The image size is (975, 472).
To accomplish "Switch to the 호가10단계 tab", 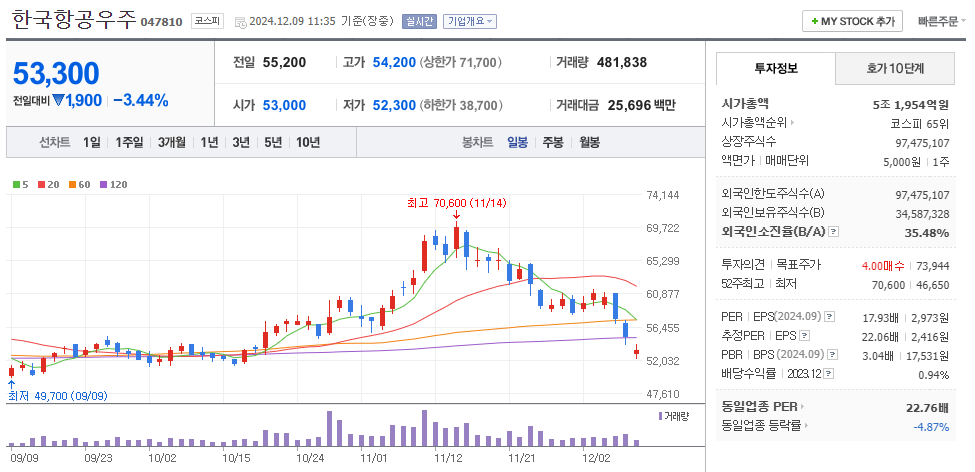I will pos(895,68).
